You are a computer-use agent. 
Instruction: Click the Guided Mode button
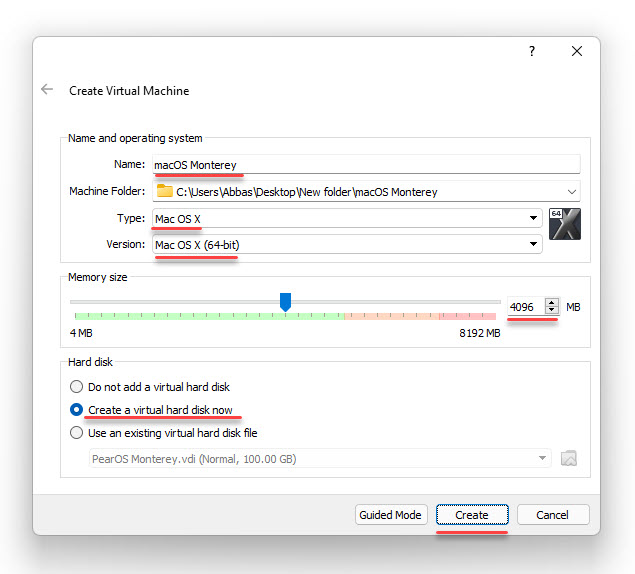click(391, 514)
